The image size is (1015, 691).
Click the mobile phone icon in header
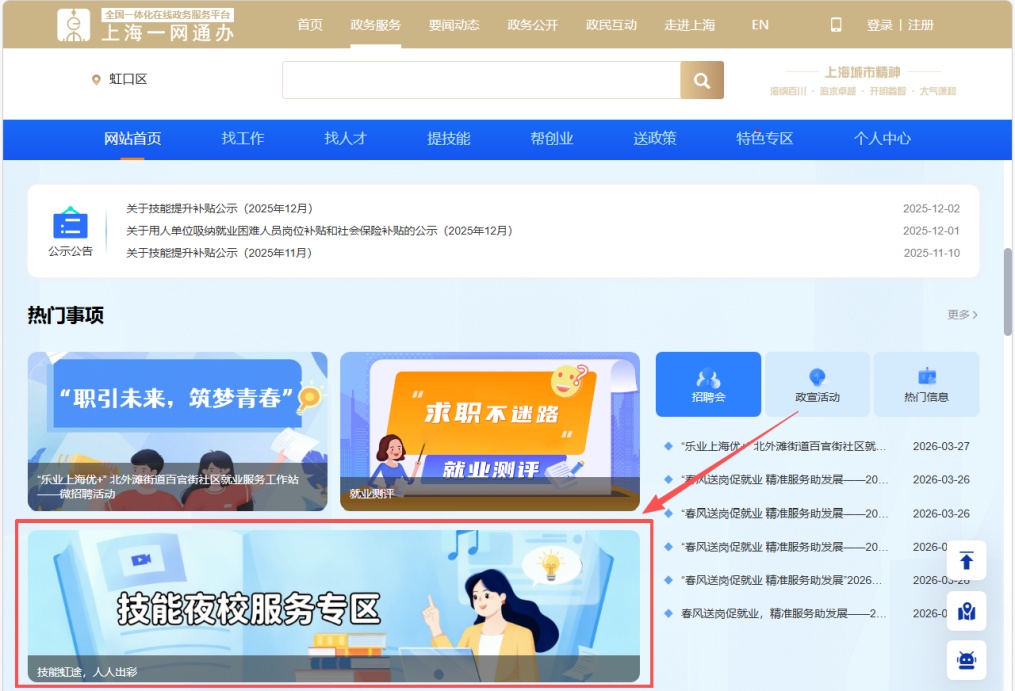[836, 25]
